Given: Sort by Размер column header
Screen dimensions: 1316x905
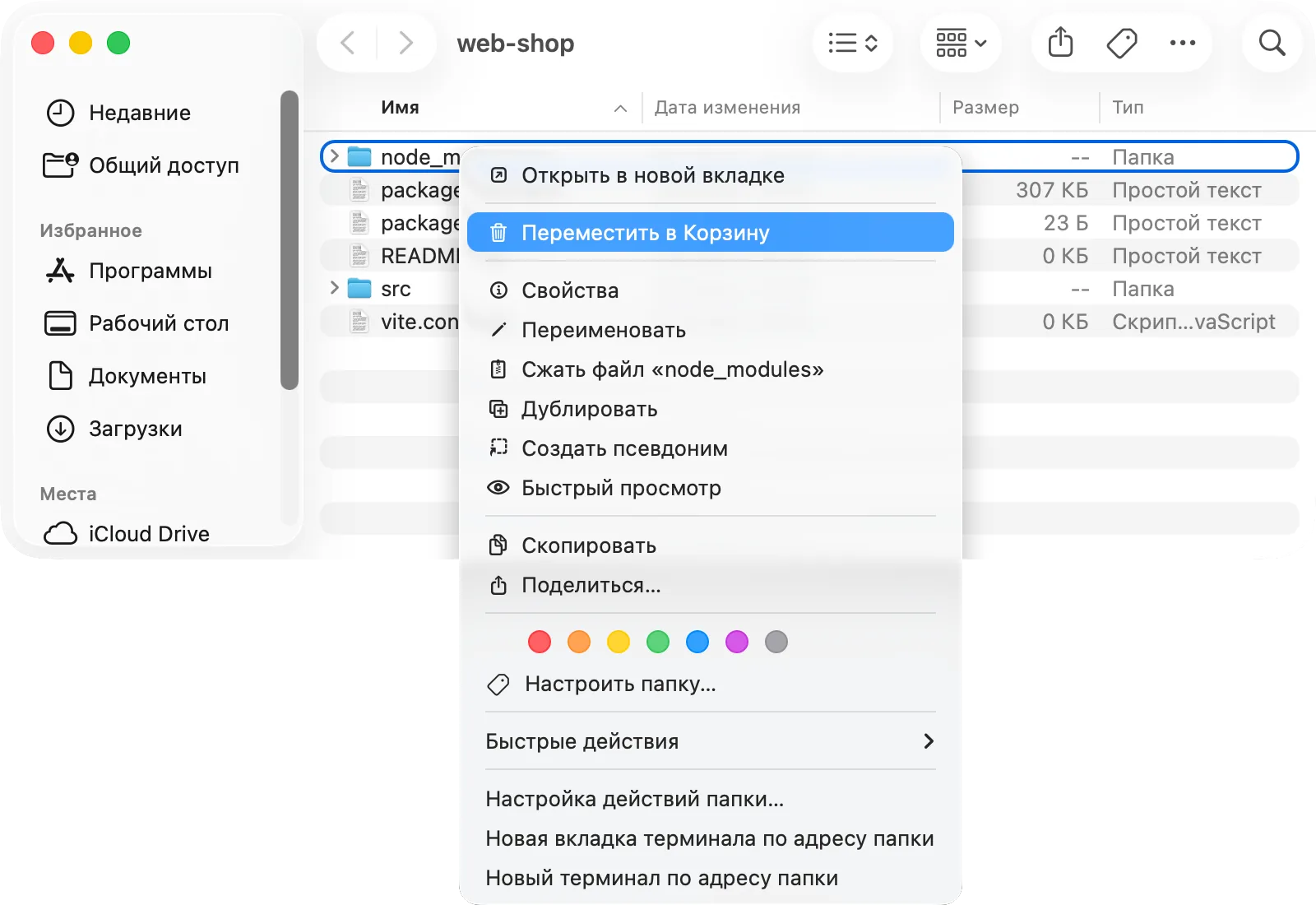Looking at the screenshot, I should point(985,108).
